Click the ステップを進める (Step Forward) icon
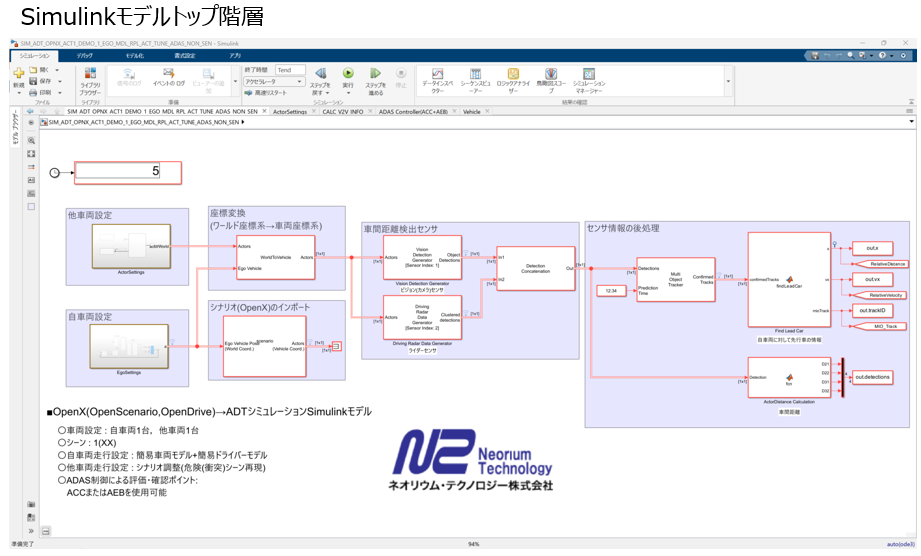 [x=375, y=74]
